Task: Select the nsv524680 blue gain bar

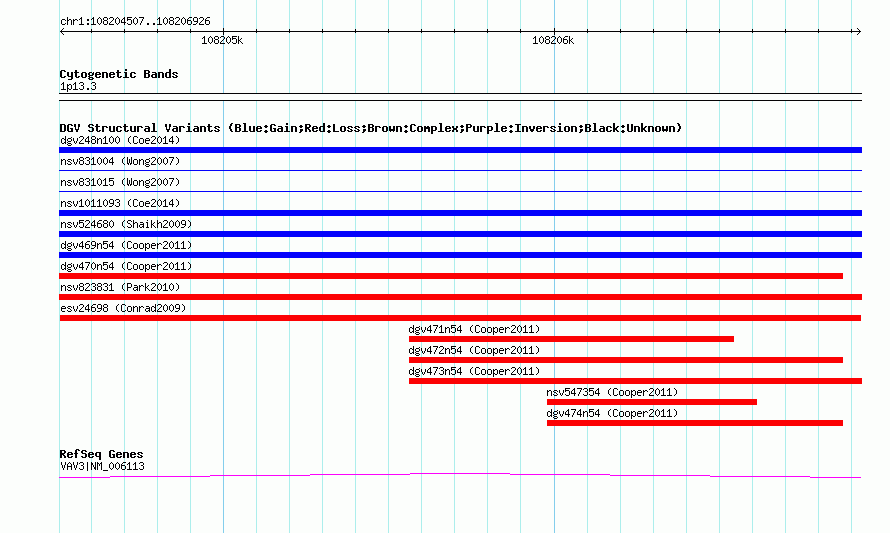Action: point(460,234)
